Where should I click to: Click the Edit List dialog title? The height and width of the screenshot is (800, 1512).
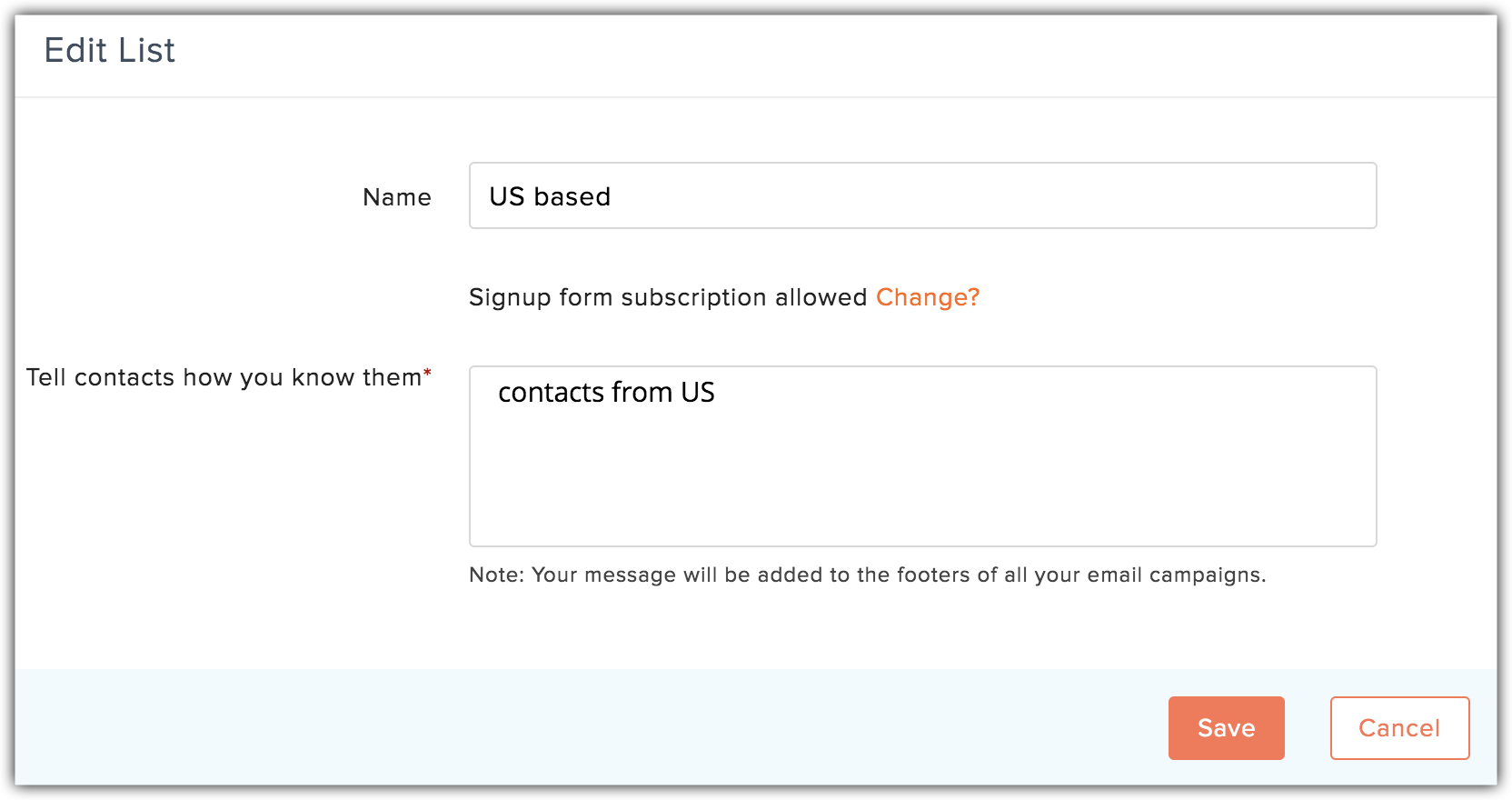tap(109, 51)
